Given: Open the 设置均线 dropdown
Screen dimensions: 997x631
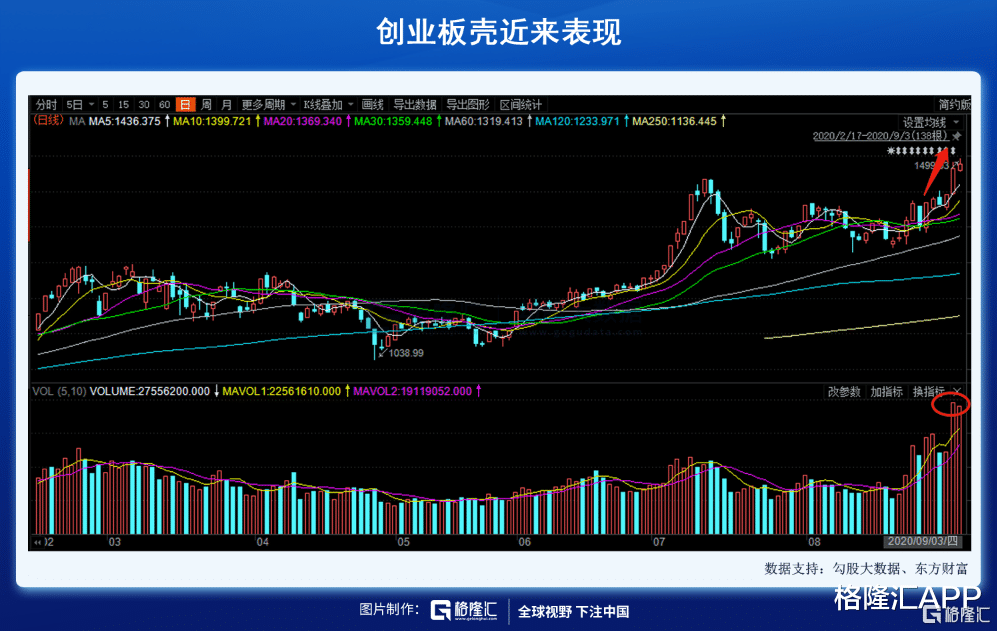Looking at the screenshot, I should pyautogui.click(x=931, y=122).
